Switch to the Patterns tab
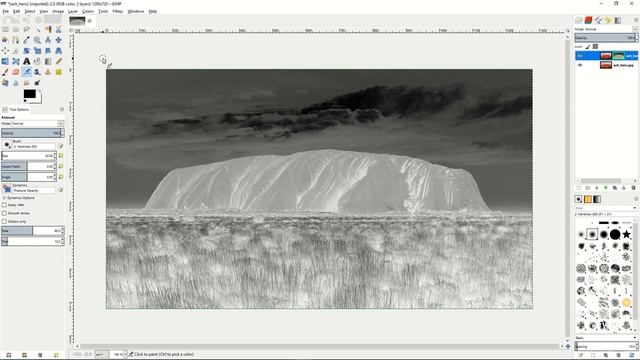 coord(588,199)
